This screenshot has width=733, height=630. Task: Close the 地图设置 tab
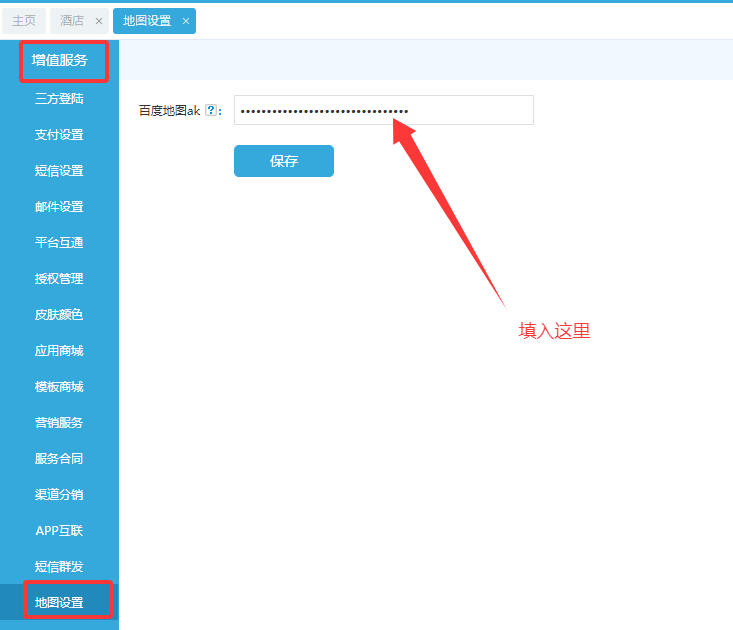(185, 21)
